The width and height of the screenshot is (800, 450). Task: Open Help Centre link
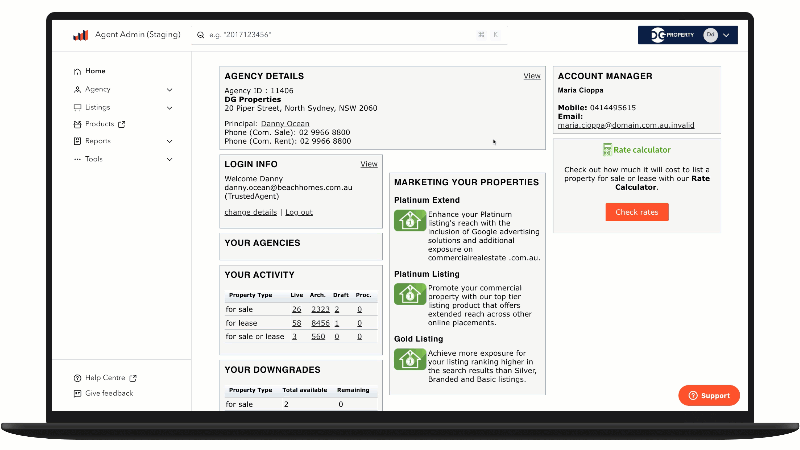click(105, 378)
